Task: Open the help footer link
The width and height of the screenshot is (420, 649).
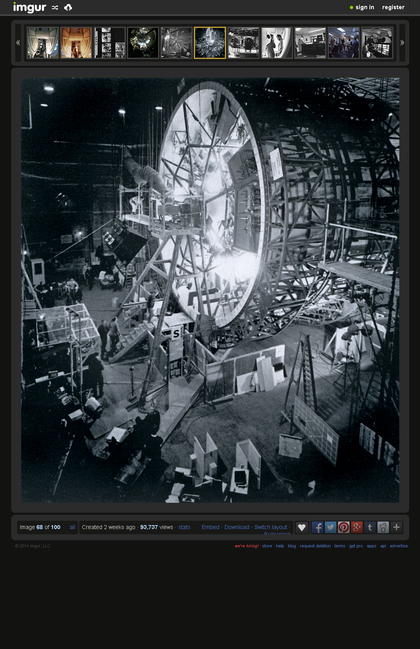Action: click(280, 546)
